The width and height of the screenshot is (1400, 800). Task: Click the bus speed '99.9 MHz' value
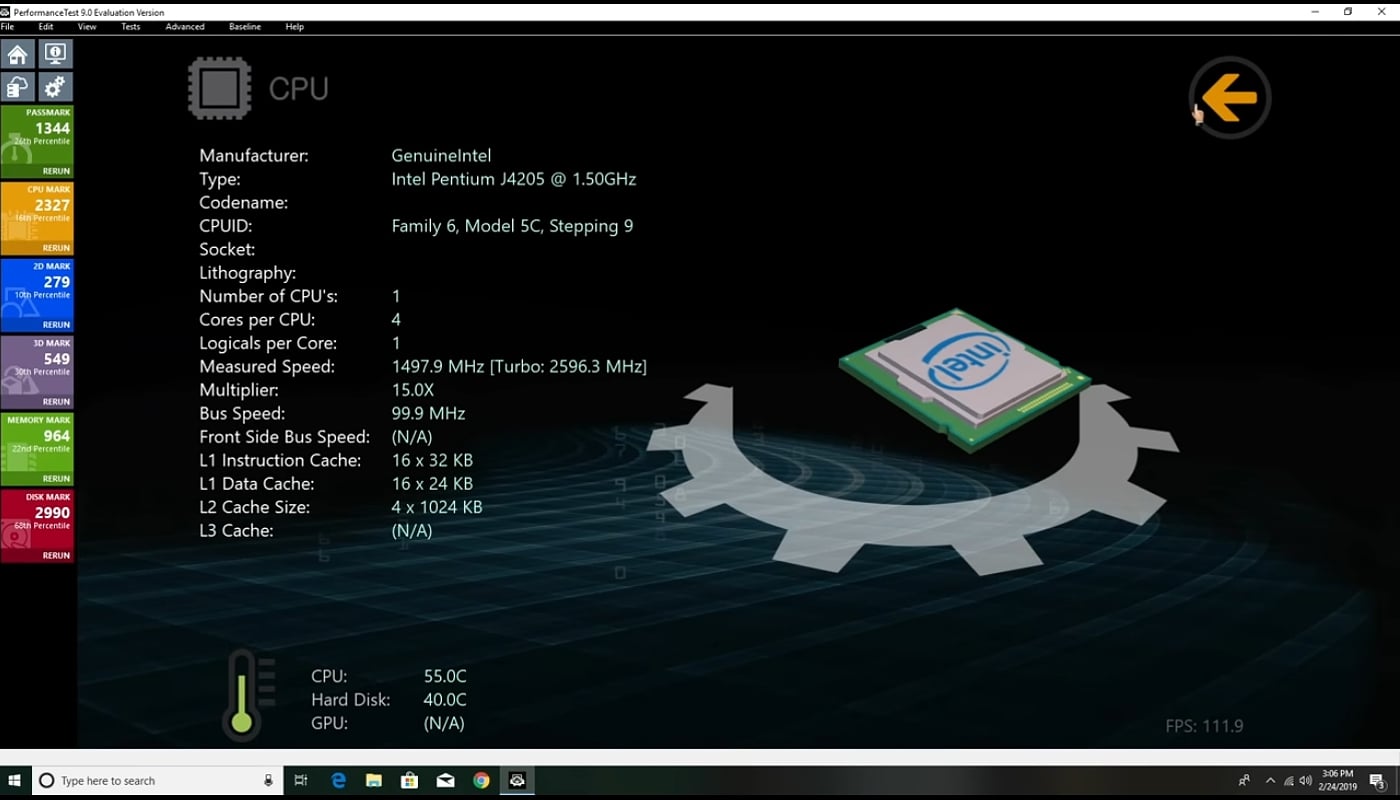428,413
